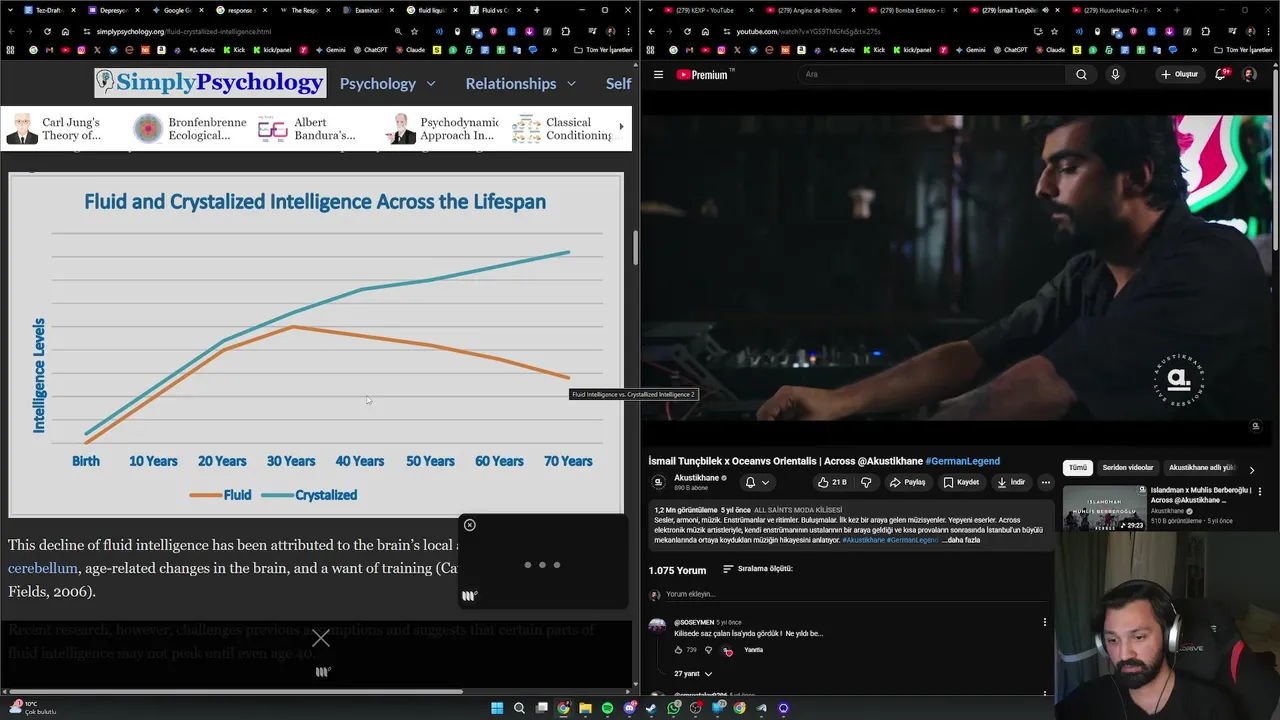Open Windows Start menu
This screenshot has height=720, width=1280.
497,708
